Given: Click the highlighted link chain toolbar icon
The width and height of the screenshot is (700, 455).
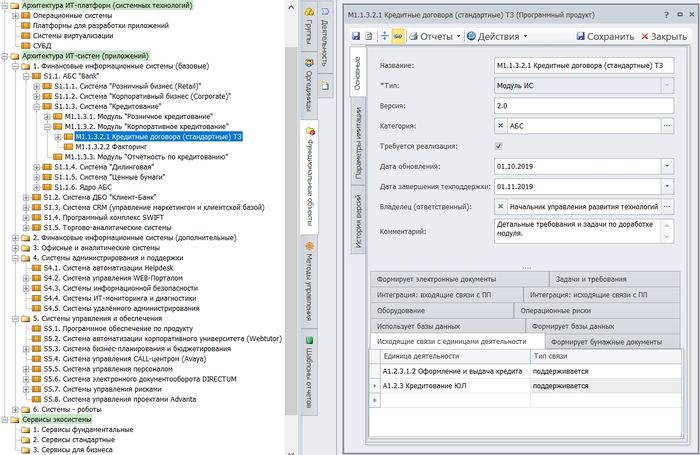Looking at the screenshot, I should click(398, 36).
